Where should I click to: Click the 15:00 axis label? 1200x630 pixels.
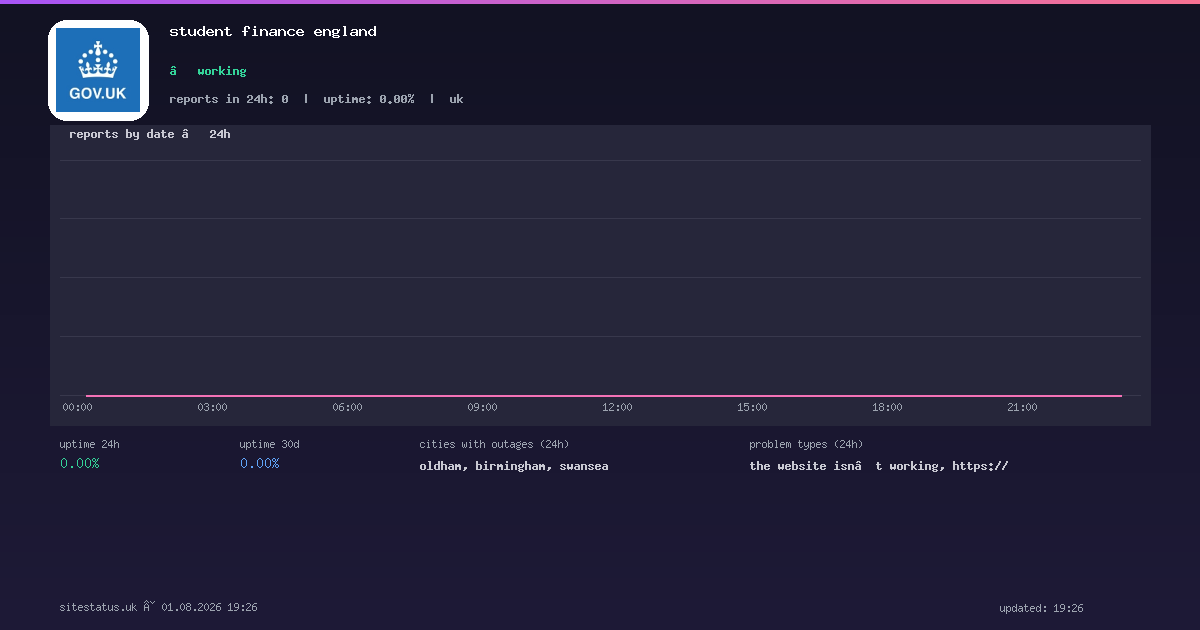752,407
